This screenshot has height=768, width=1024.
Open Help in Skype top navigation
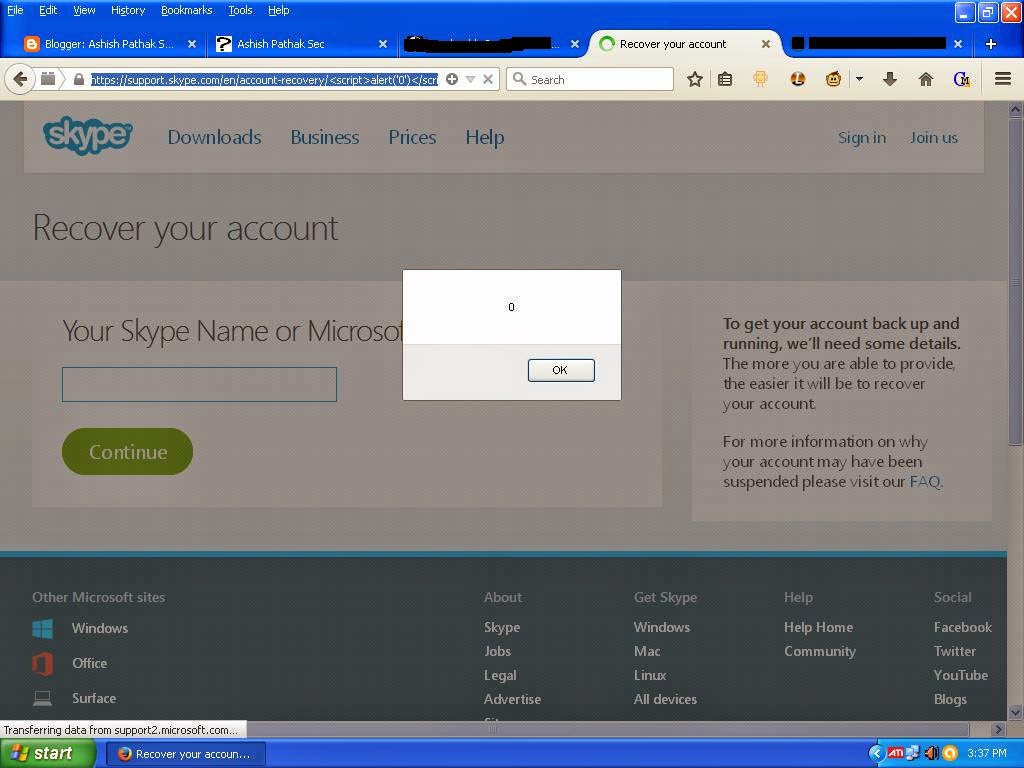(x=485, y=137)
